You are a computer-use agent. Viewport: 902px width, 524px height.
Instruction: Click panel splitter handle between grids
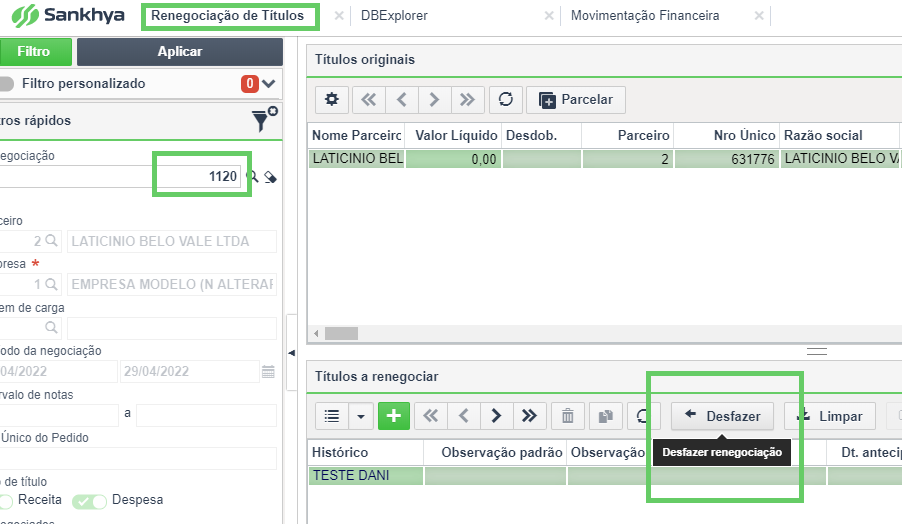[x=816, y=351]
